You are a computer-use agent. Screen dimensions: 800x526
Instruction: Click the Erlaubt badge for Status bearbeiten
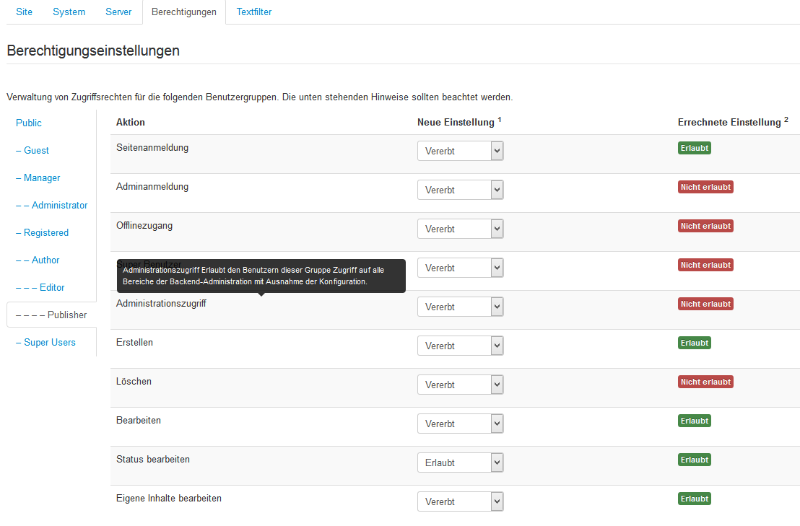694,460
